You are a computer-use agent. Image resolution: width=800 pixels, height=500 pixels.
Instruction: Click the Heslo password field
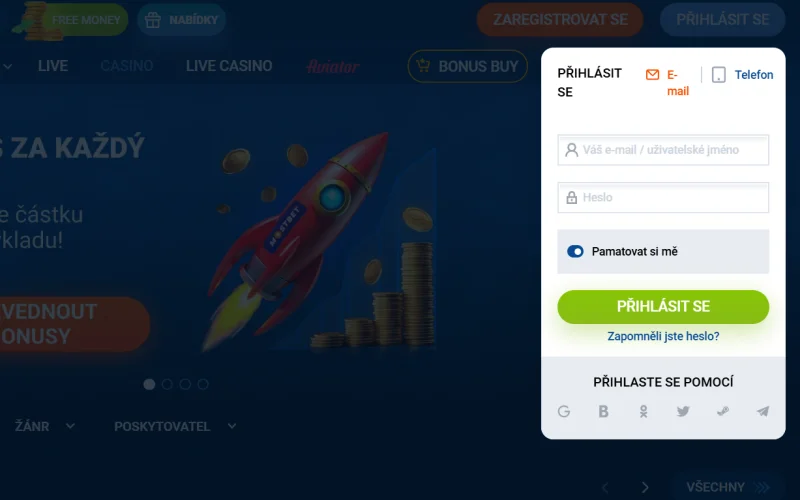pyautogui.click(x=663, y=197)
